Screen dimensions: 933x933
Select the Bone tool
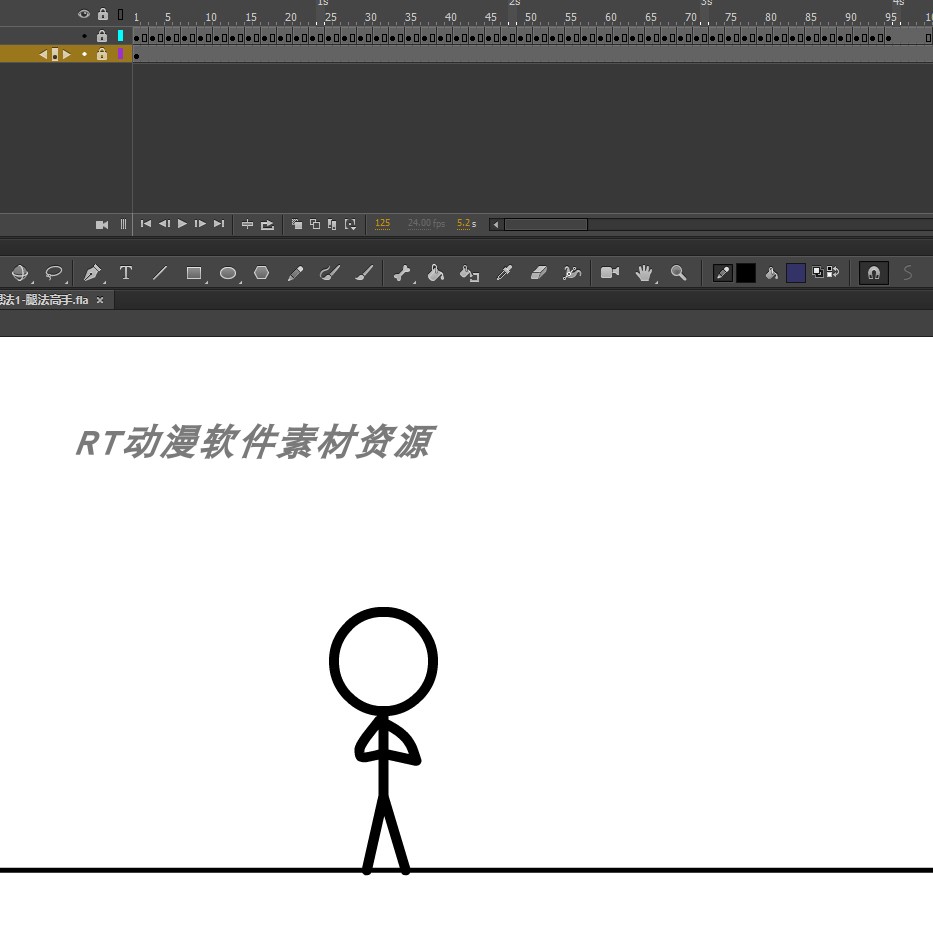(402, 273)
